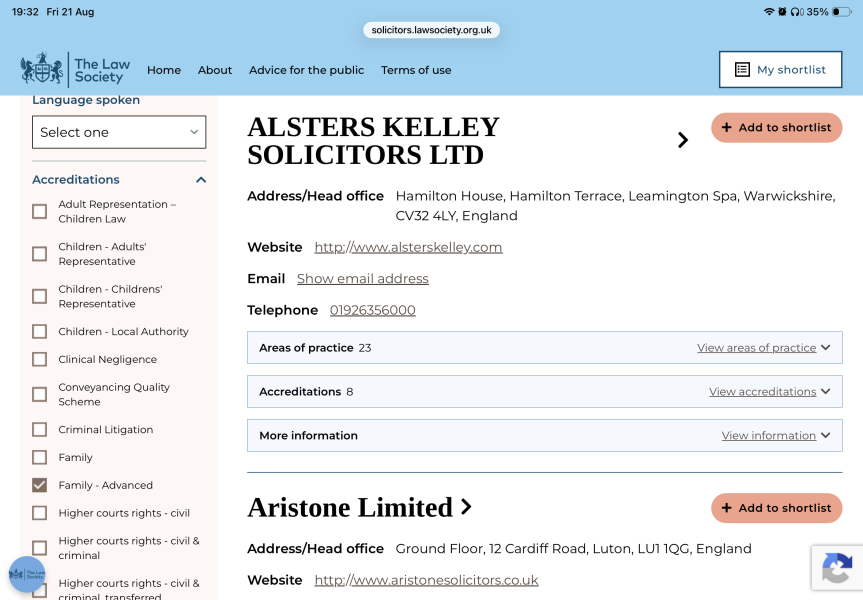
Task: Click View accreditations link
Action: (762, 391)
